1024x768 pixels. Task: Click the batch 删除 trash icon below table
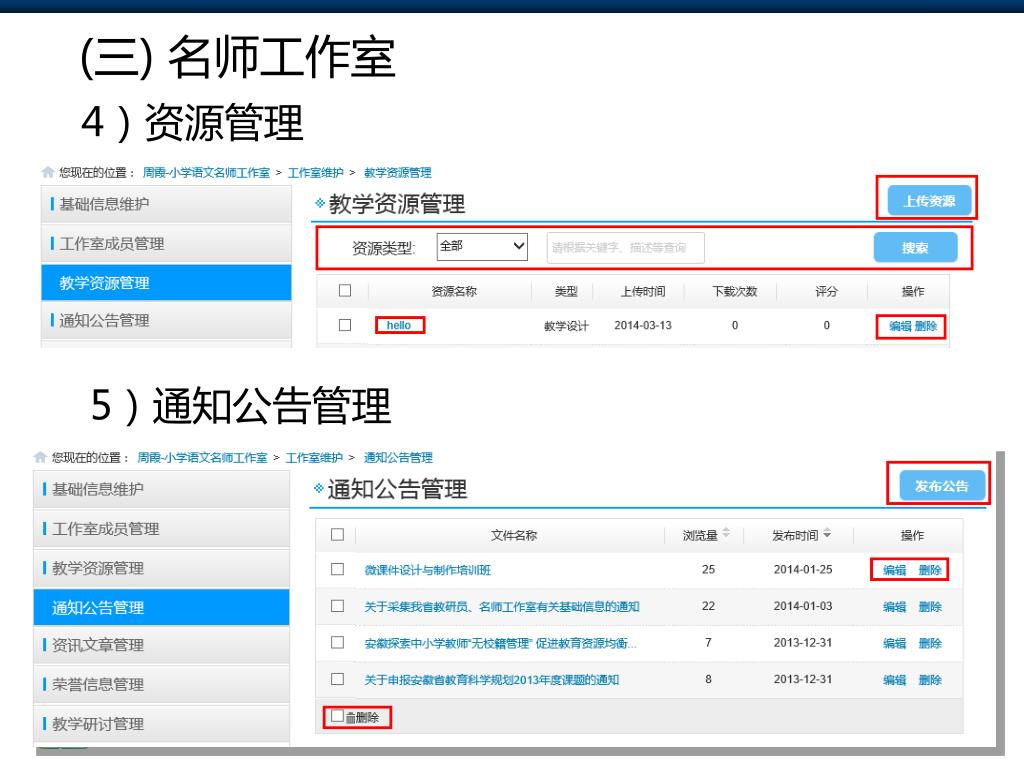pos(350,717)
